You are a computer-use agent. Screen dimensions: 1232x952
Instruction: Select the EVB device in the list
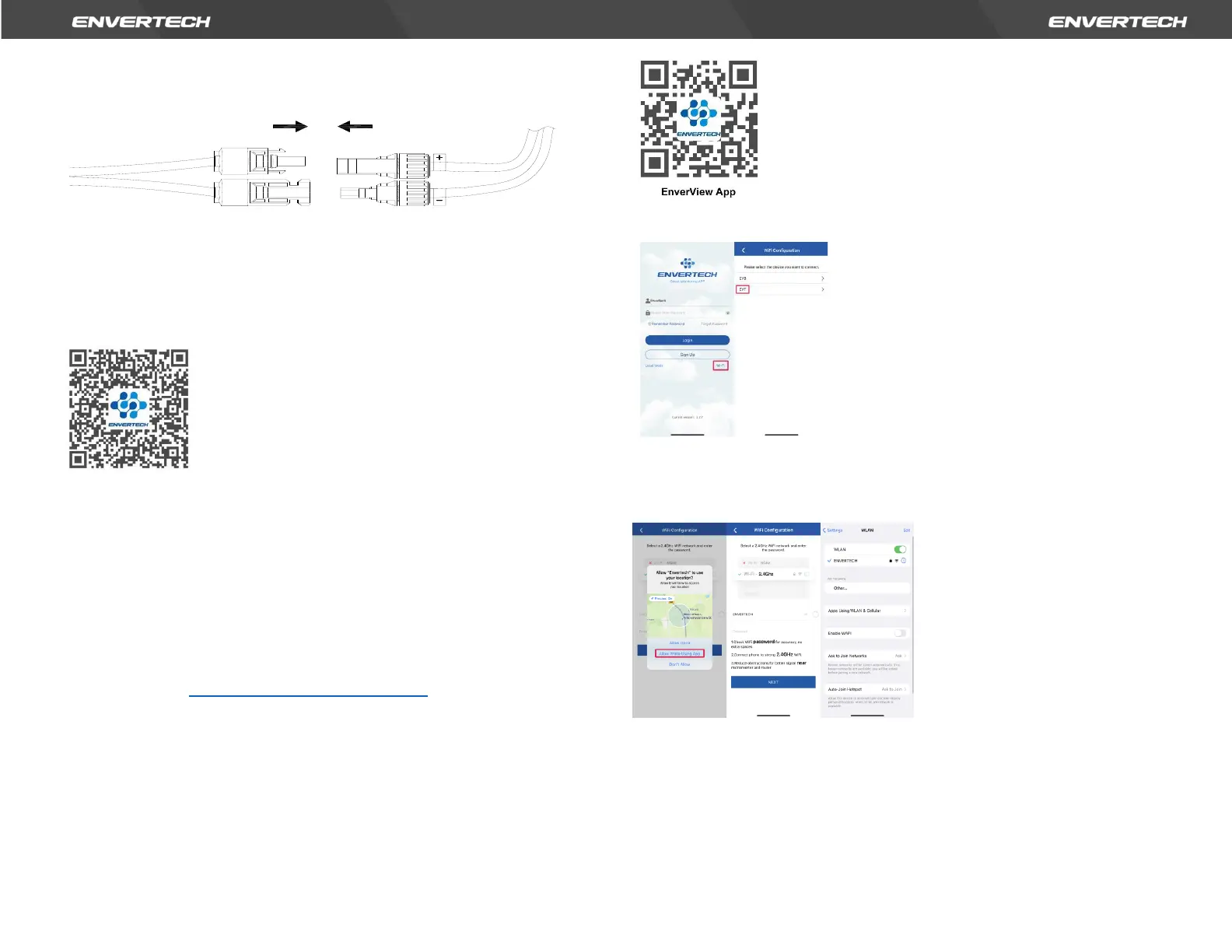point(780,278)
